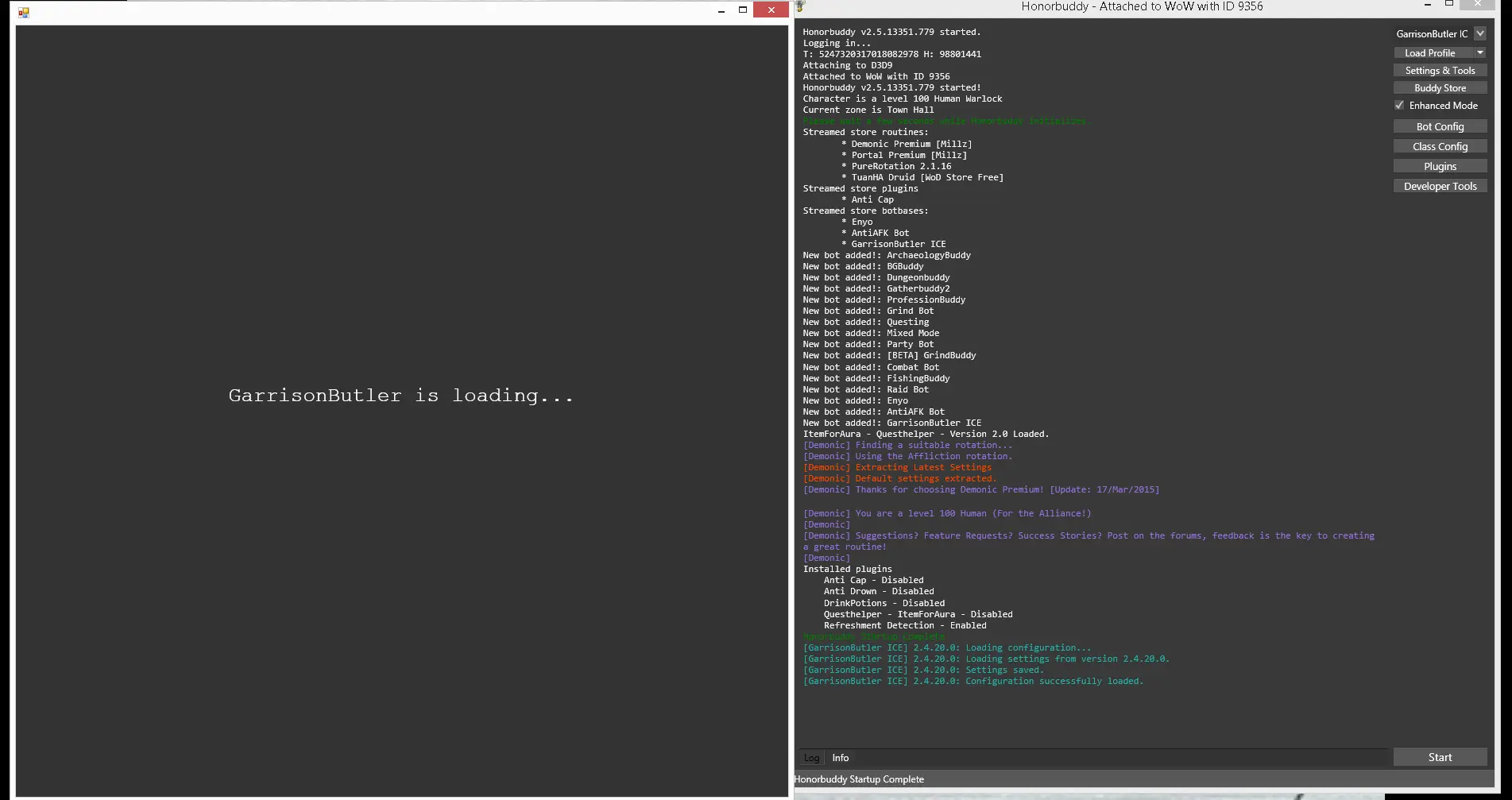Screen dimensions: 1512x800
Task: Open the GarrisonButler bot selection dropdown
Action: pos(1479,33)
